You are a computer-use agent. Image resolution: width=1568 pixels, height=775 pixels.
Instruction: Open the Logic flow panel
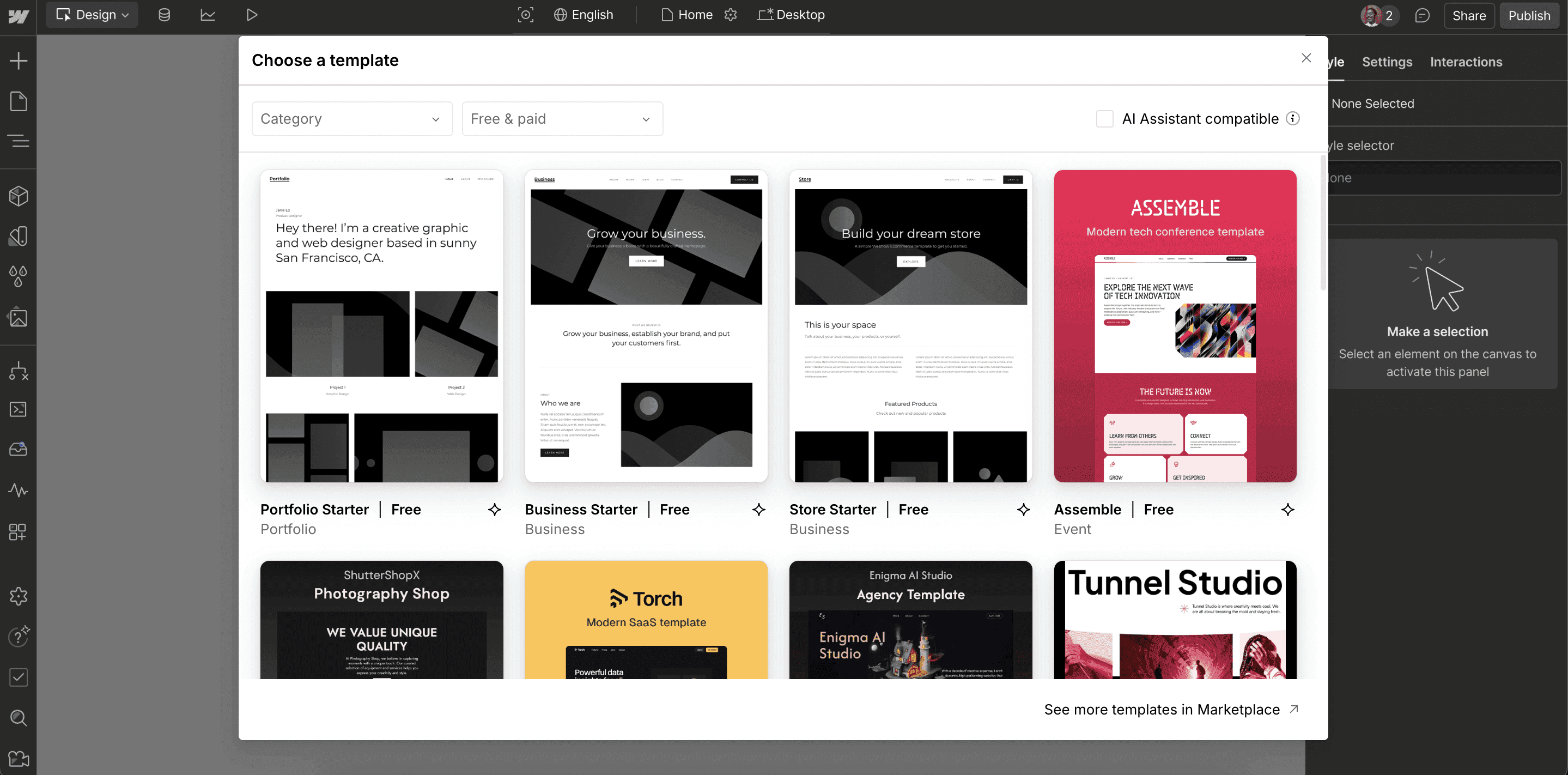[19, 371]
